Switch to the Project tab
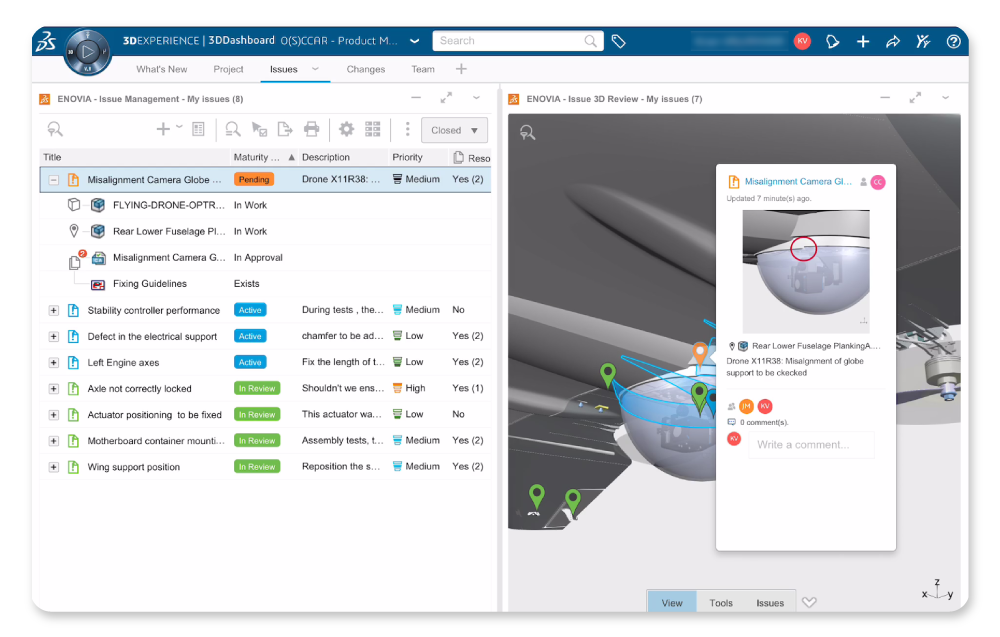 pos(228,70)
